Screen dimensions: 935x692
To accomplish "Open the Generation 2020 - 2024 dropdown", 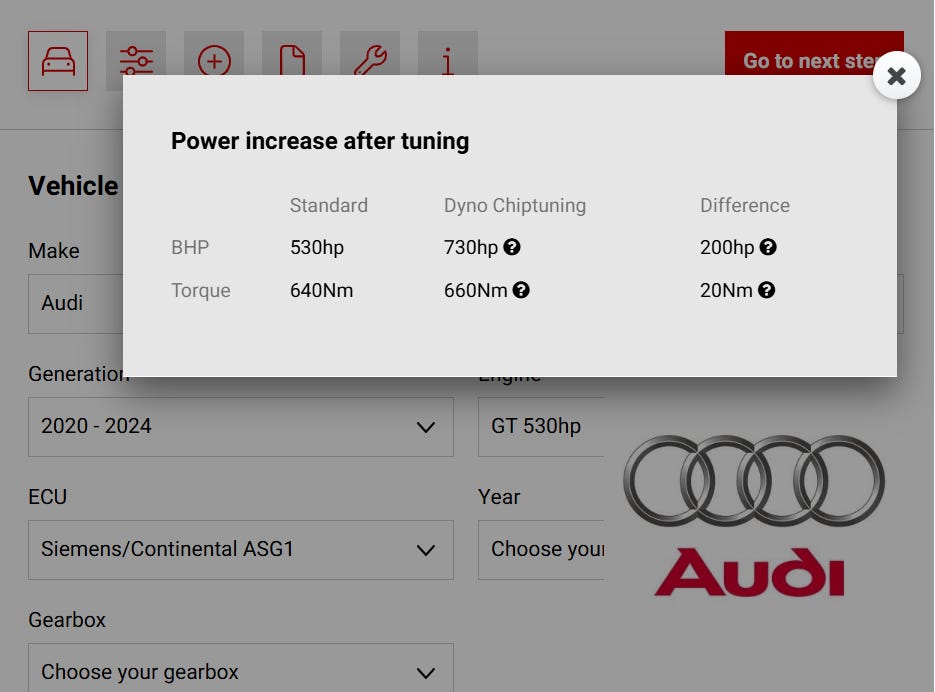I will [240, 427].
